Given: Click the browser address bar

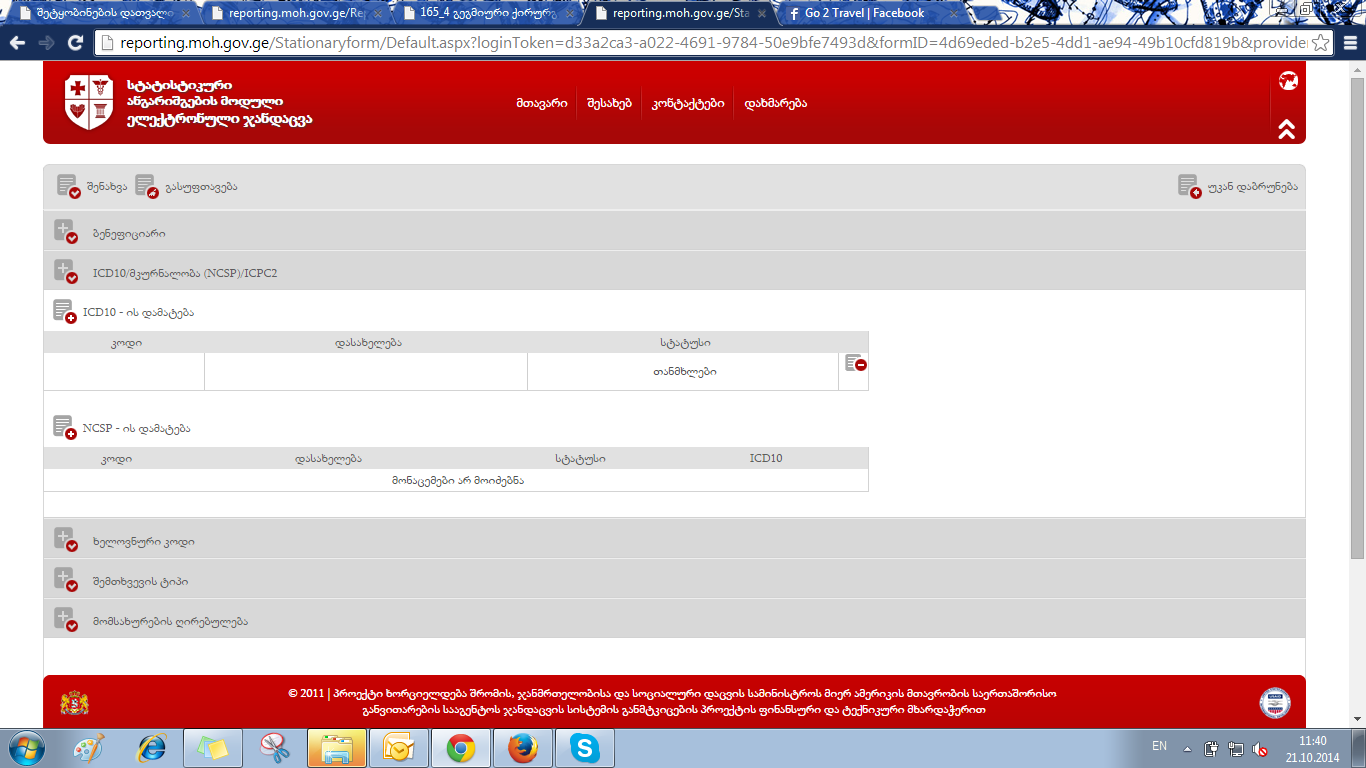Looking at the screenshot, I should click(700, 43).
